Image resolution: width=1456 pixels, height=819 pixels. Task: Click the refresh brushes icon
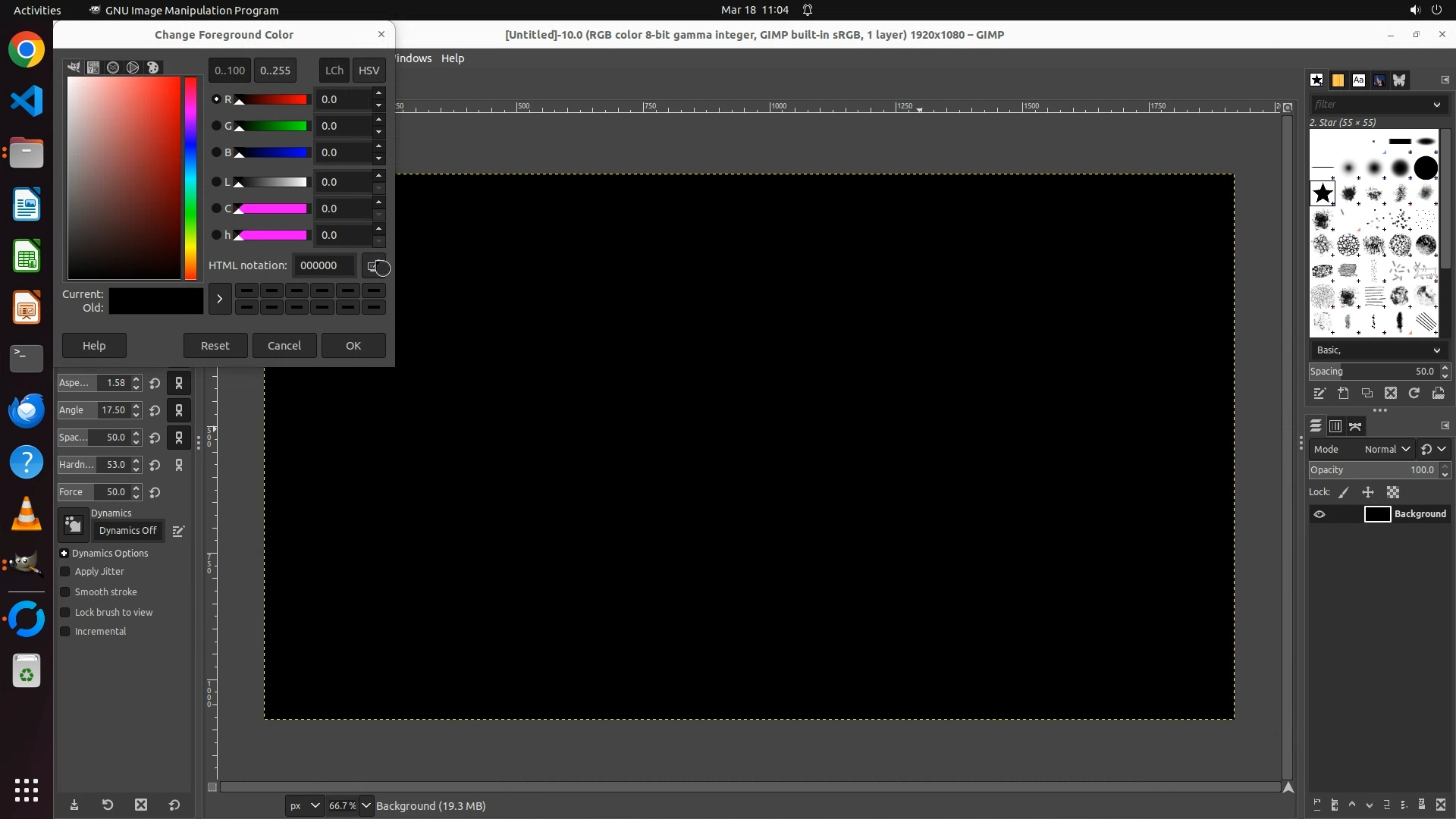pos(1414,393)
